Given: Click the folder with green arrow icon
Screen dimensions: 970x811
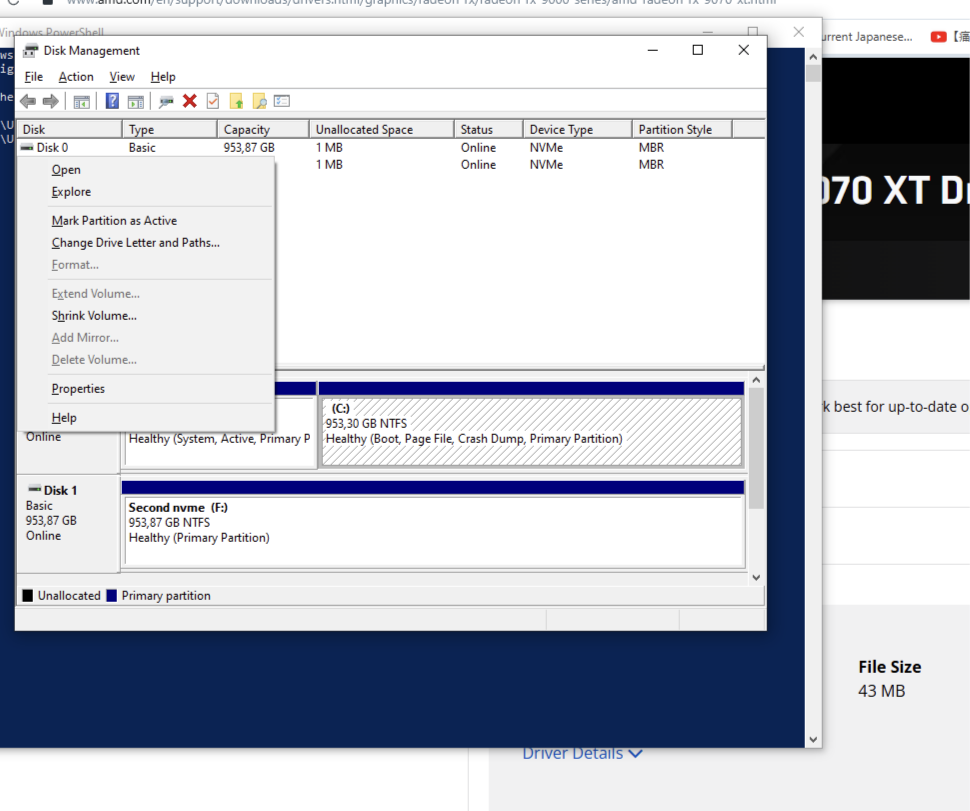Looking at the screenshot, I should pos(236,101).
